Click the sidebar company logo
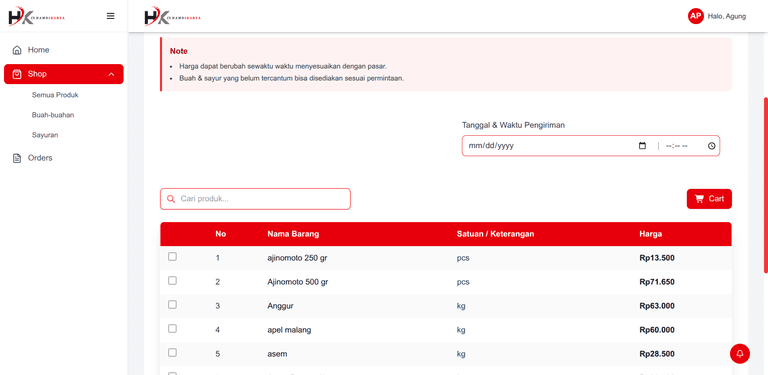The image size is (768, 375). (x=36, y=16)
